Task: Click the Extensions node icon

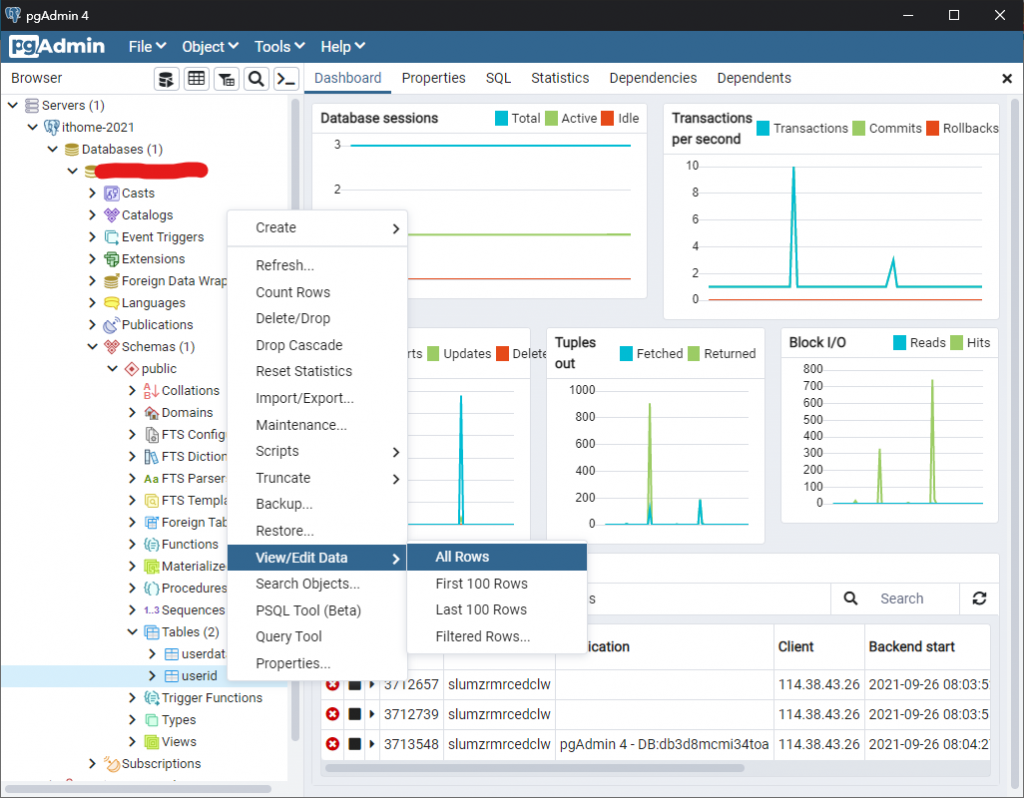Action: coord(112,259)
